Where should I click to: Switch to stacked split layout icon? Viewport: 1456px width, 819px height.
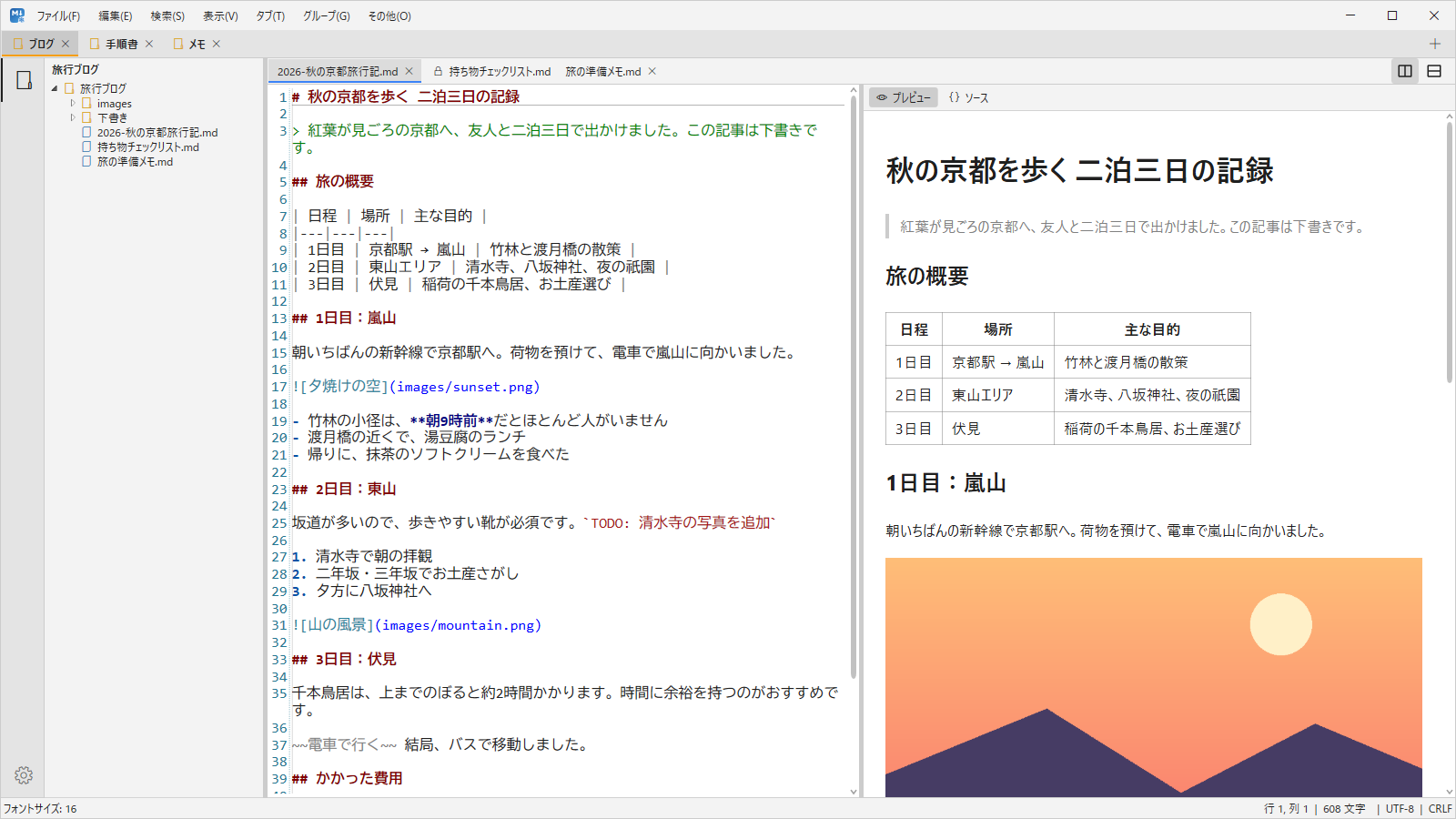click(1434, 71)
